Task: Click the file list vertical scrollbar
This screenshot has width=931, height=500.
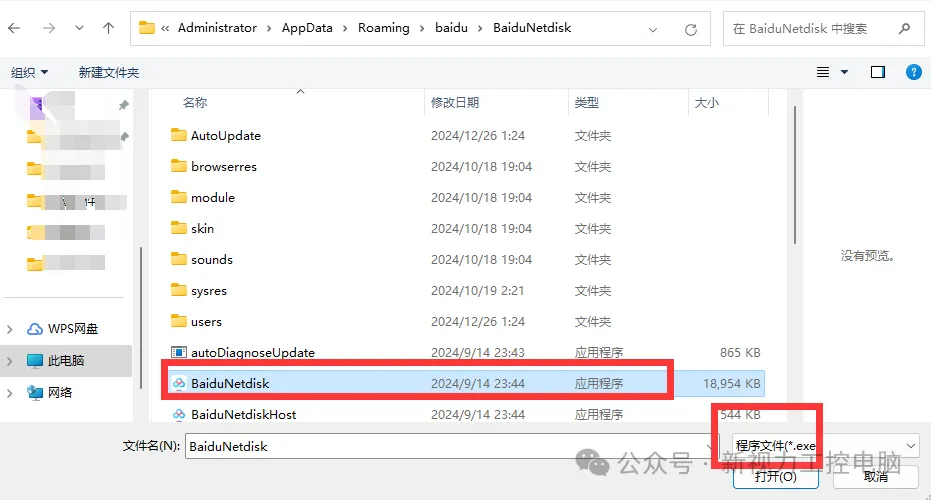Action: click(794, 175)
